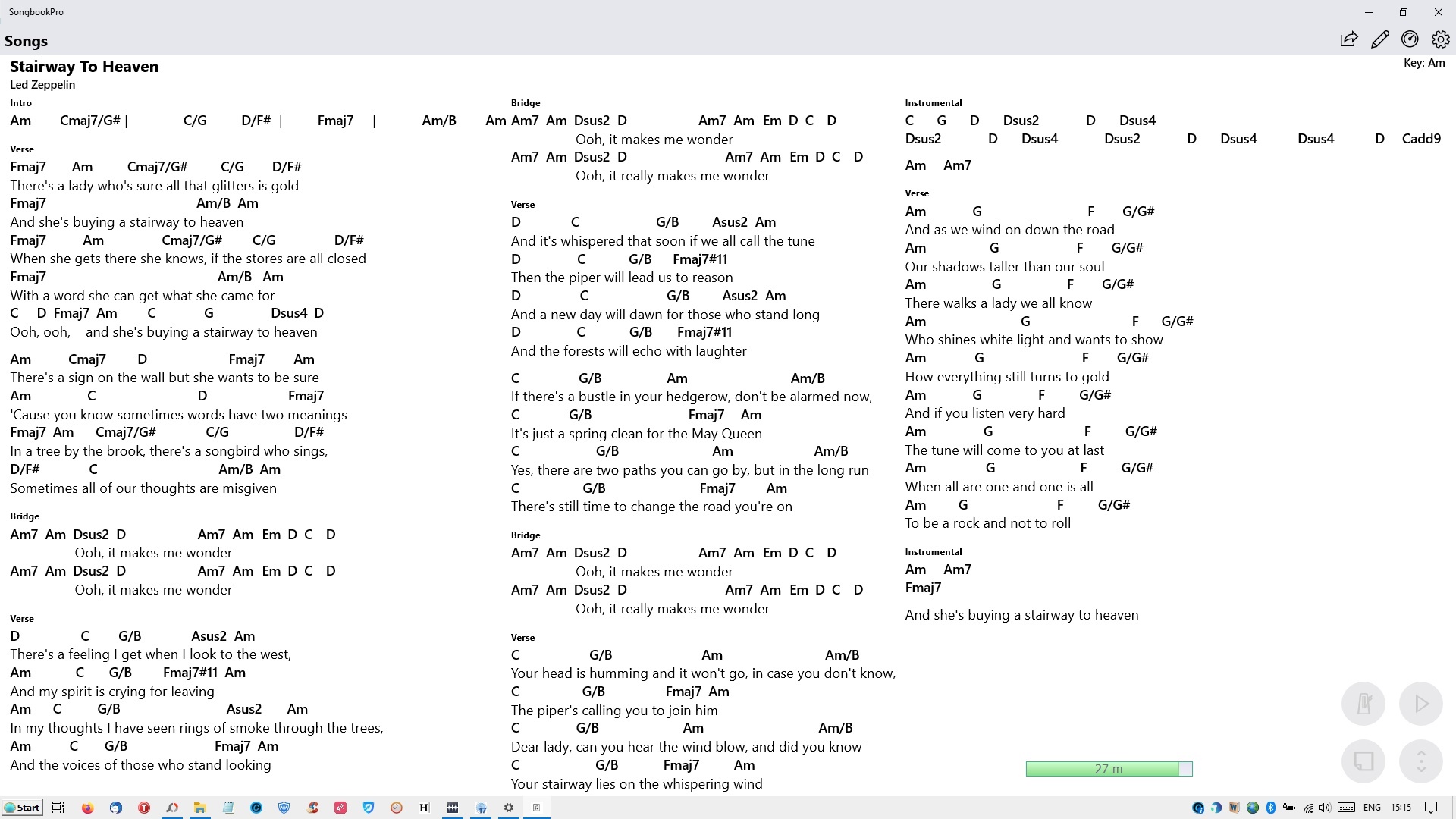This screenshot has width=1456, height=819.
Task: Click lyric "Your stairway lies on the whispering wind"
Action: (x=636, y=784)
